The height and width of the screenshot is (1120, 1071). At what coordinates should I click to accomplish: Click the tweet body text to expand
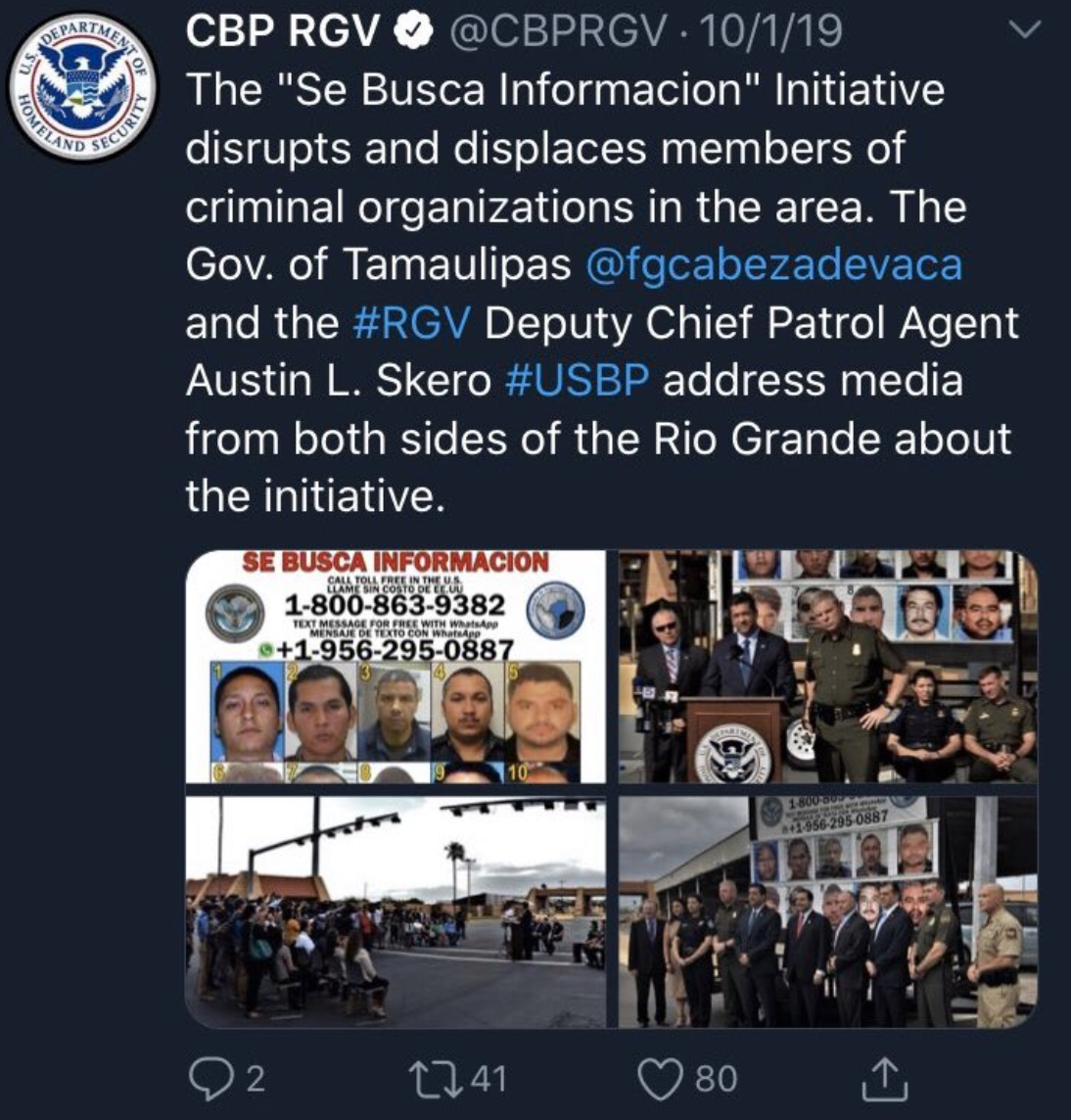(x=602, y=293)
